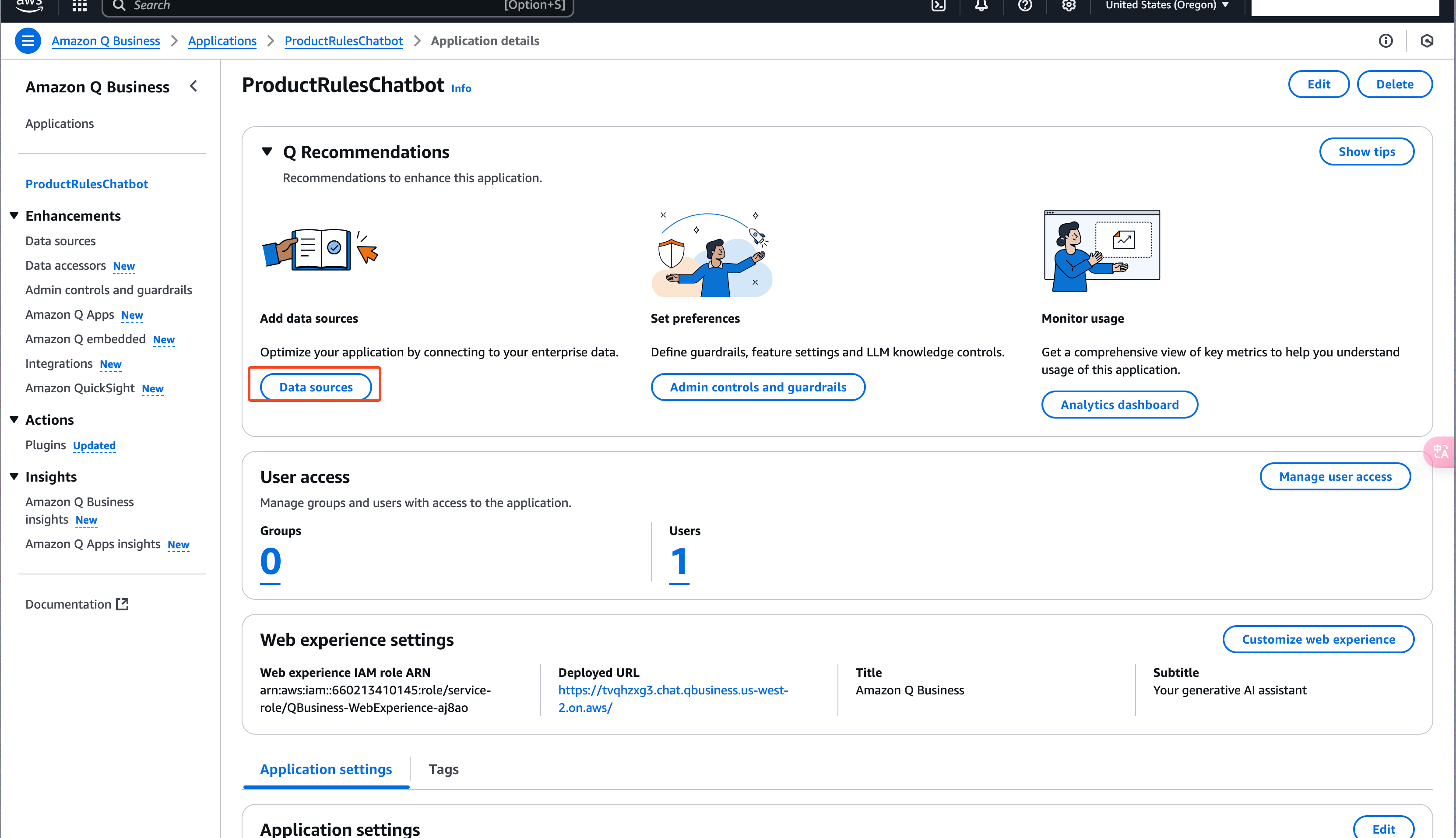Open the AWS services grid menu
1456x838 pixels.
coord(79,6)
